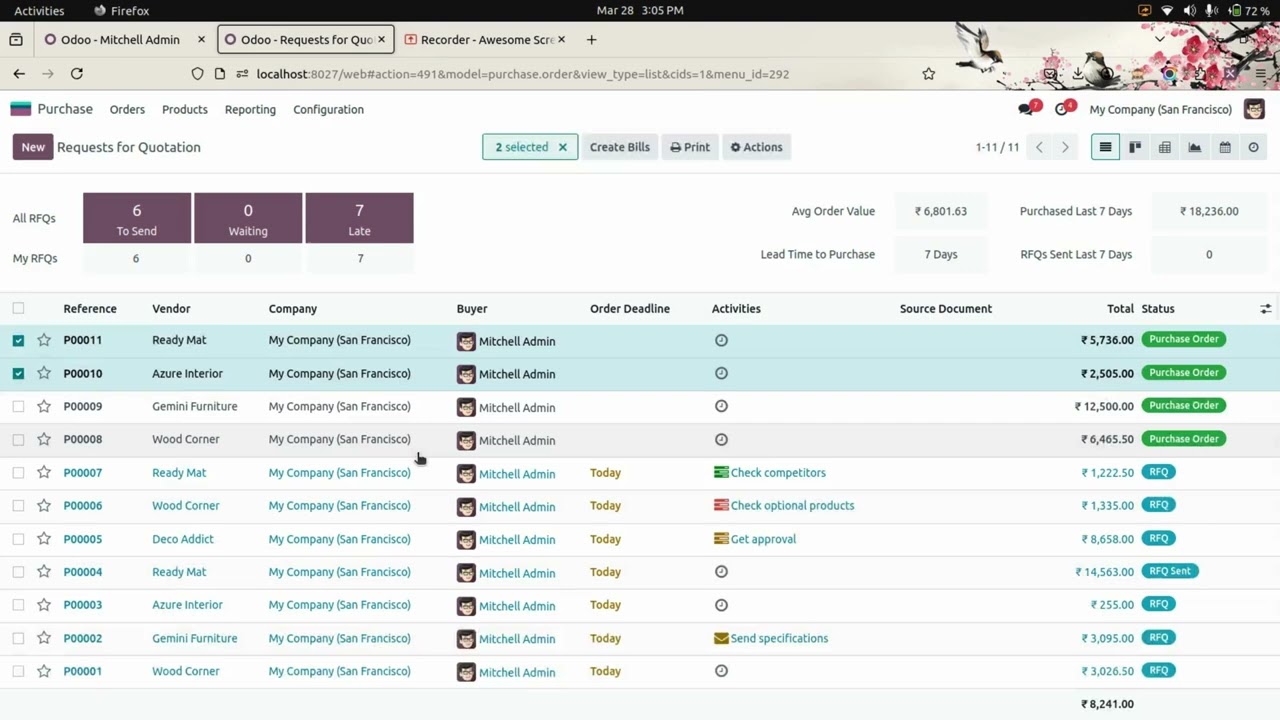This screenshot has width=1280, height=720.
Task: Filter by the To Send RFQs card
Action: click(x=137, y=218)
